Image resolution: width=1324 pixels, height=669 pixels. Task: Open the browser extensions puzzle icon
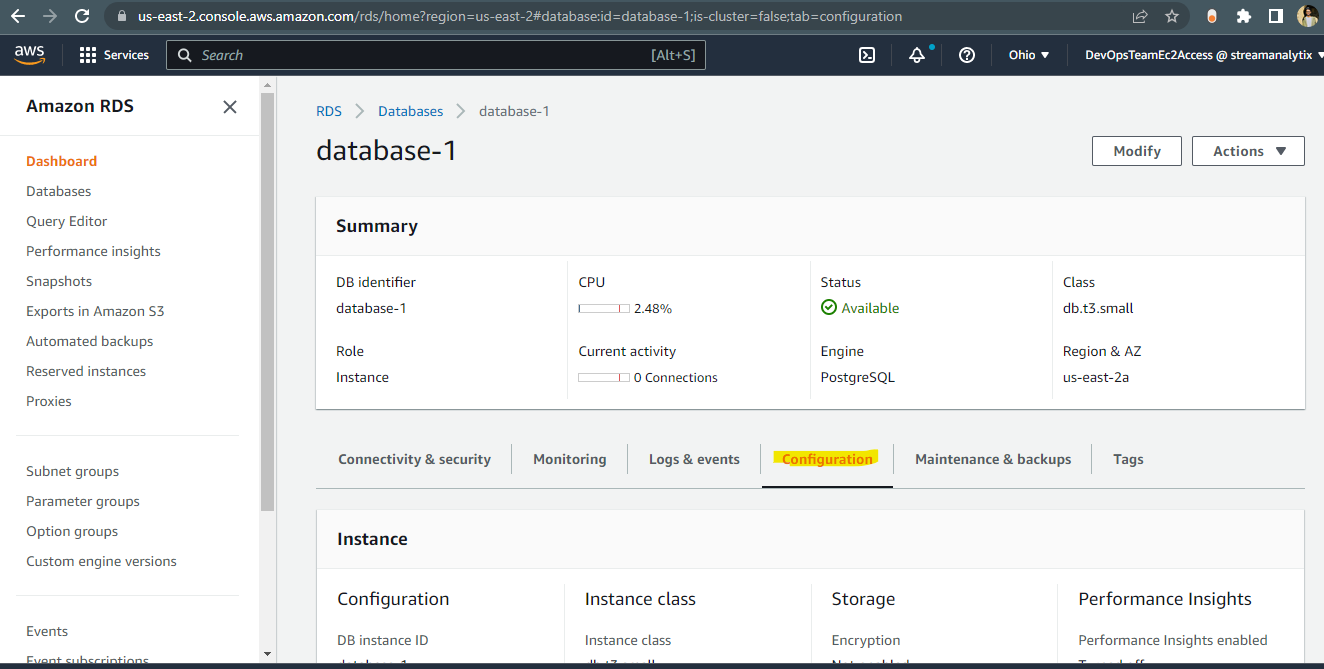click(1244, 16)
